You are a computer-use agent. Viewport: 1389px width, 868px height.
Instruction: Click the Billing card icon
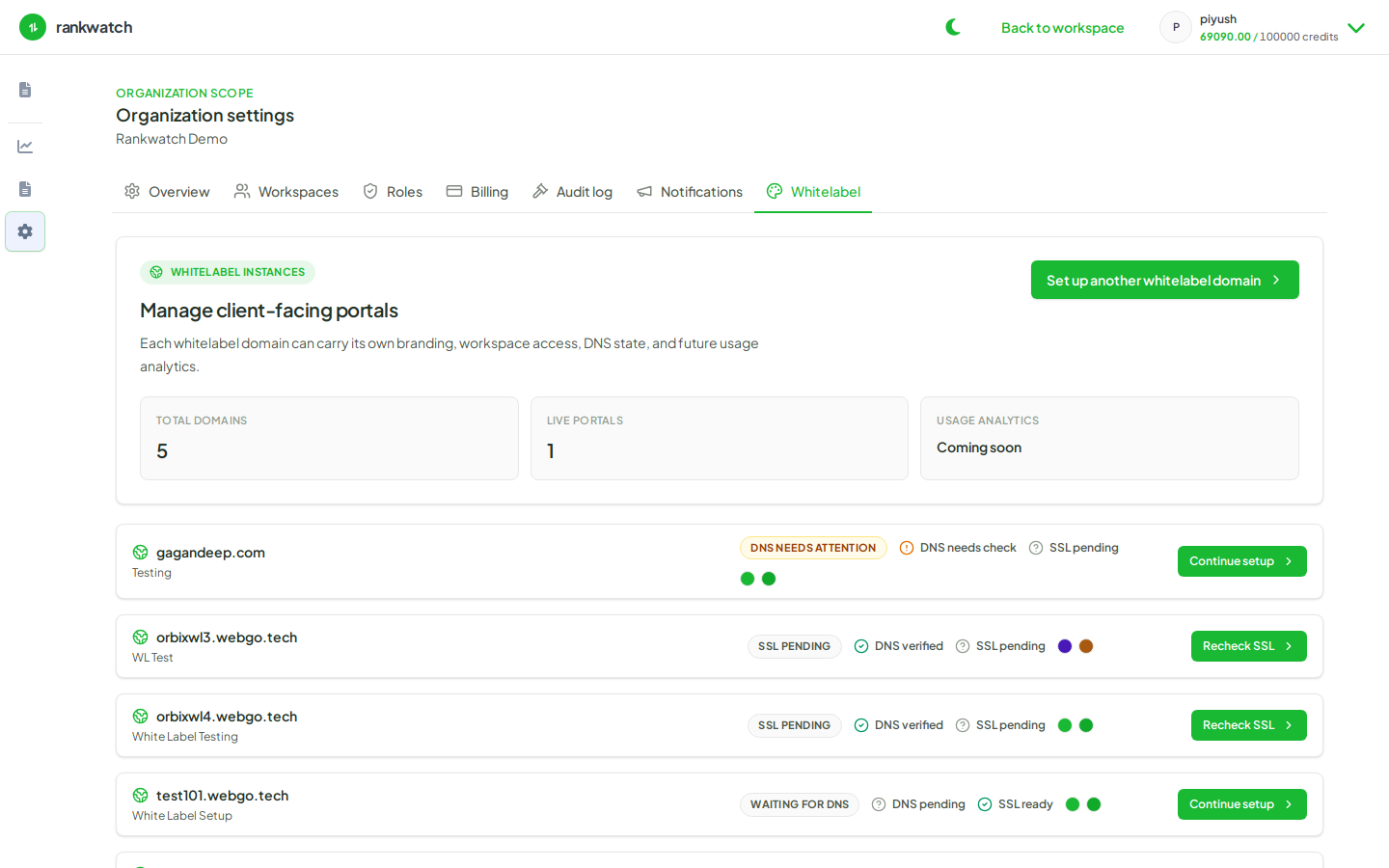(454, 191)
